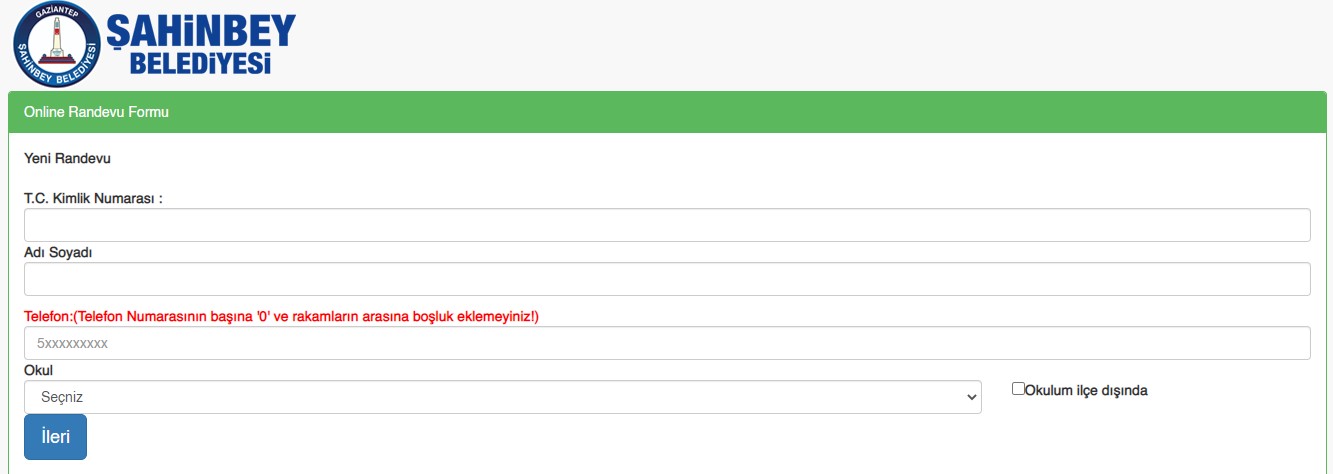Click the BELEDİYESİ word under the wordmark

[201, 65]
